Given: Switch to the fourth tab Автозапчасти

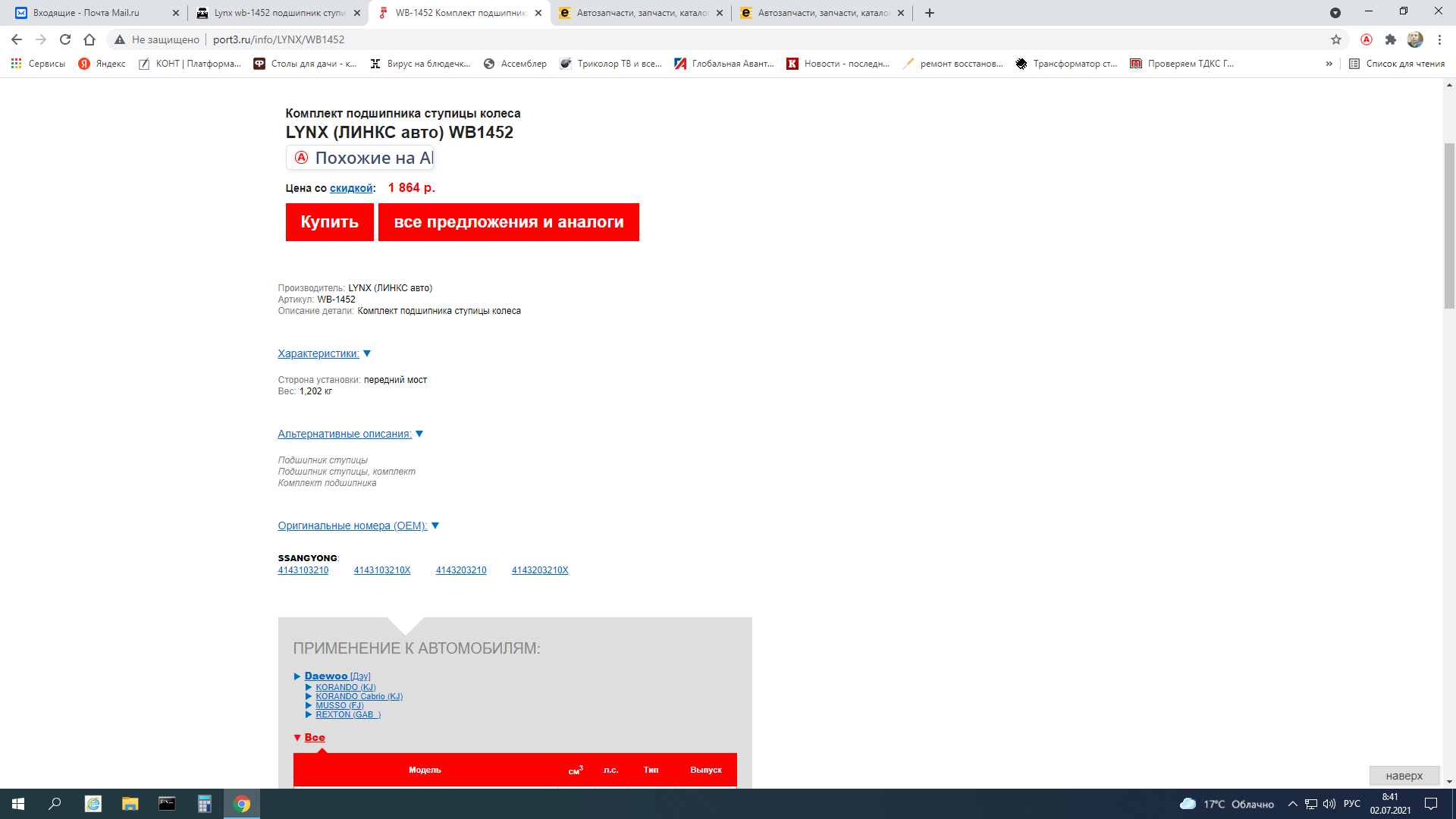Looking at the screenshot, I should [642, 13].
